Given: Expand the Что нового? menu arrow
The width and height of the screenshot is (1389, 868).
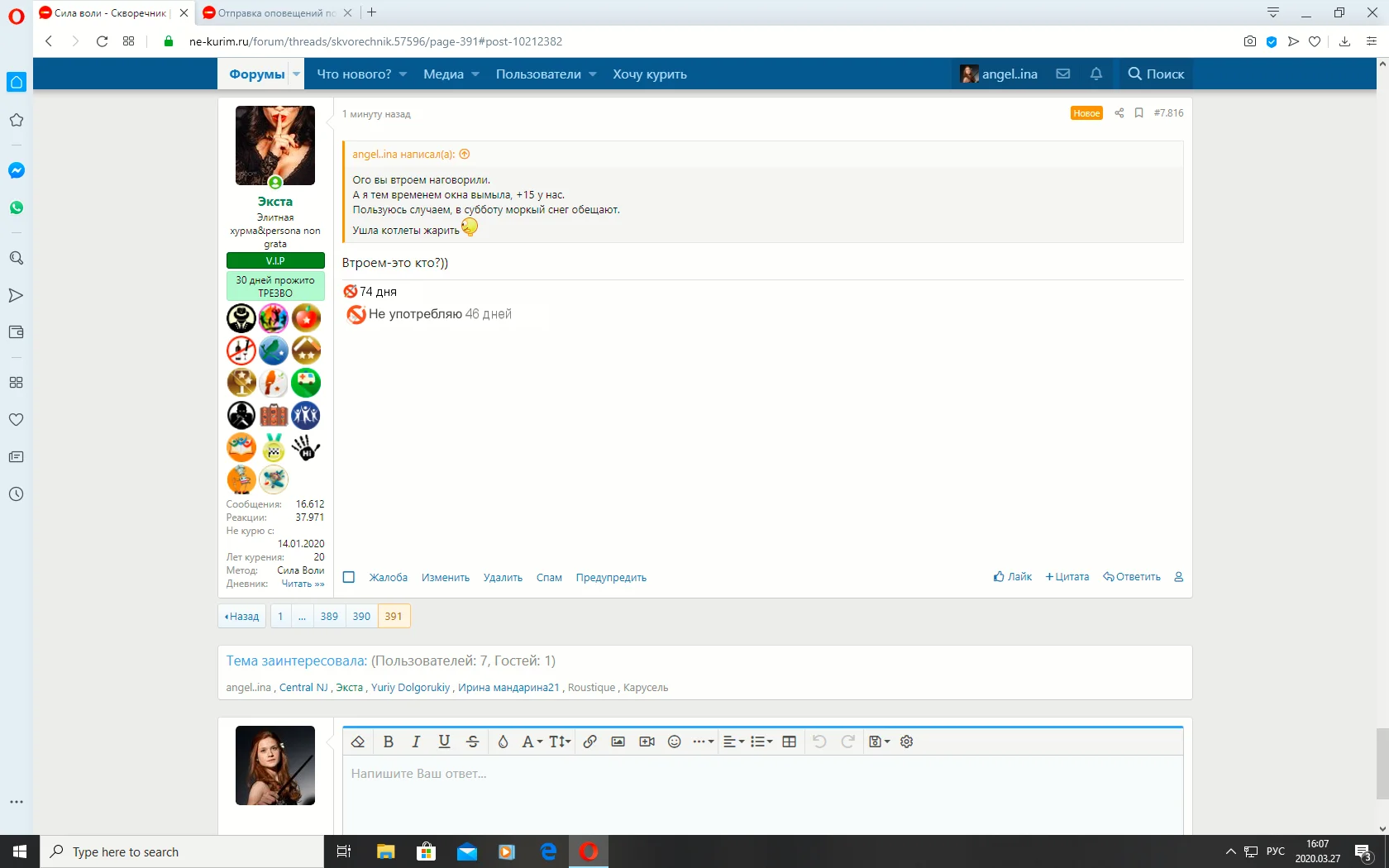Looking at the screenshot, I should click(403, 74).
